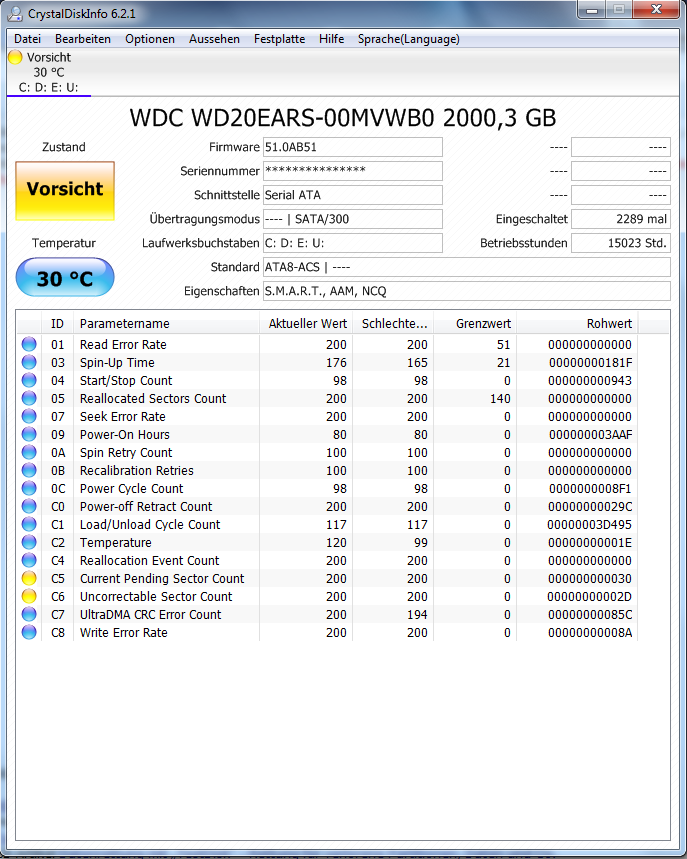Viewport: 687px width, 859px height.
Task: Click the Firmware field 51.0AB51
Action: pos(353,147)
